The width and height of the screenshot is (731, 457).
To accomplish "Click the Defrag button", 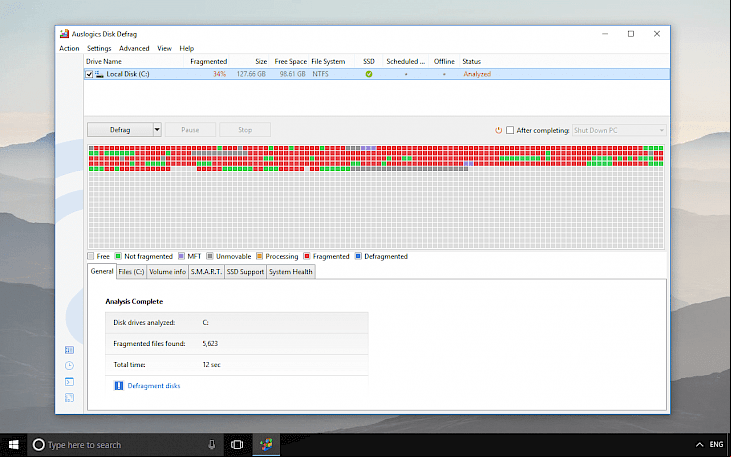I will tap(120, 130).
